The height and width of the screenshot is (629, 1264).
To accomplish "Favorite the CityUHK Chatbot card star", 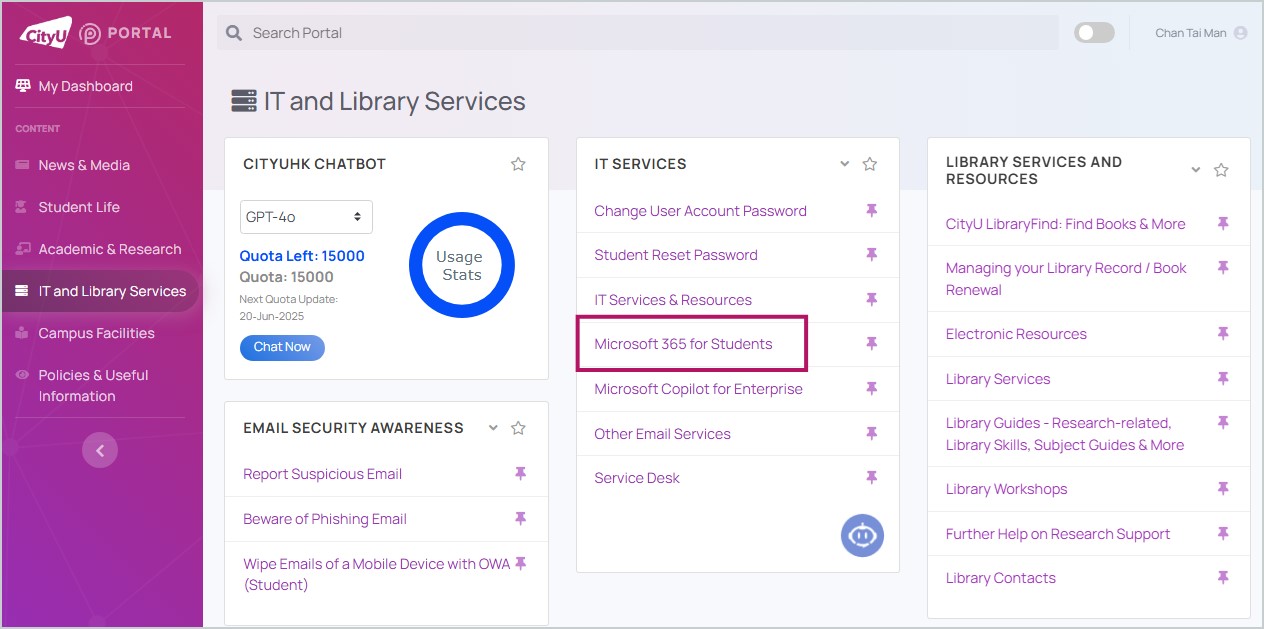I will [x=518, y=164].
